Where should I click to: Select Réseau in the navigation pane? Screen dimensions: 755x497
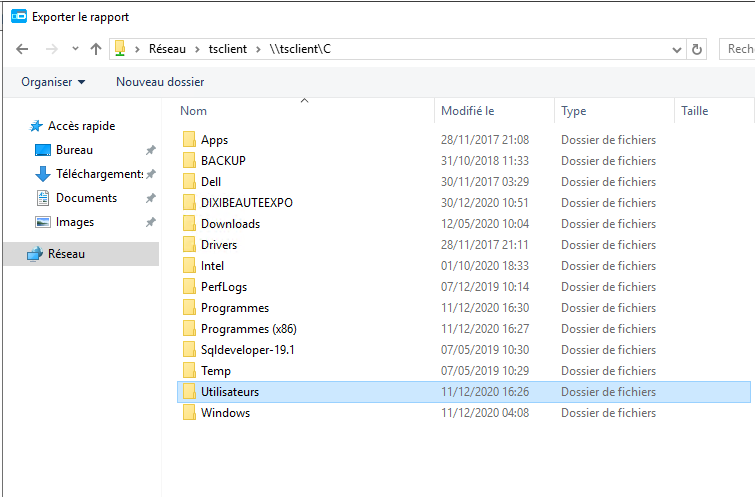(81, 254)
